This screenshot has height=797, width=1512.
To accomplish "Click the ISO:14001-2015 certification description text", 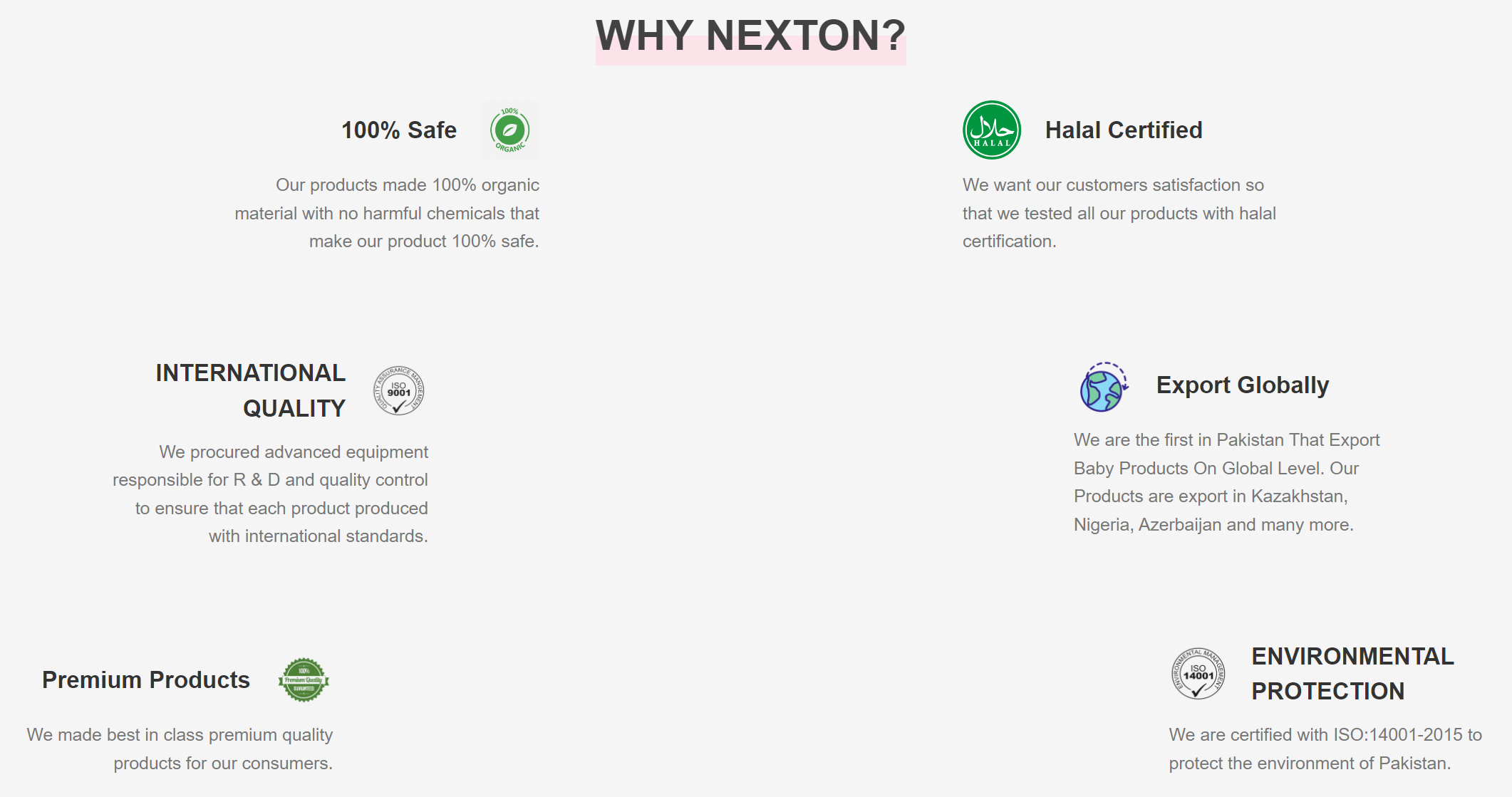I will tap(1325, 749).
